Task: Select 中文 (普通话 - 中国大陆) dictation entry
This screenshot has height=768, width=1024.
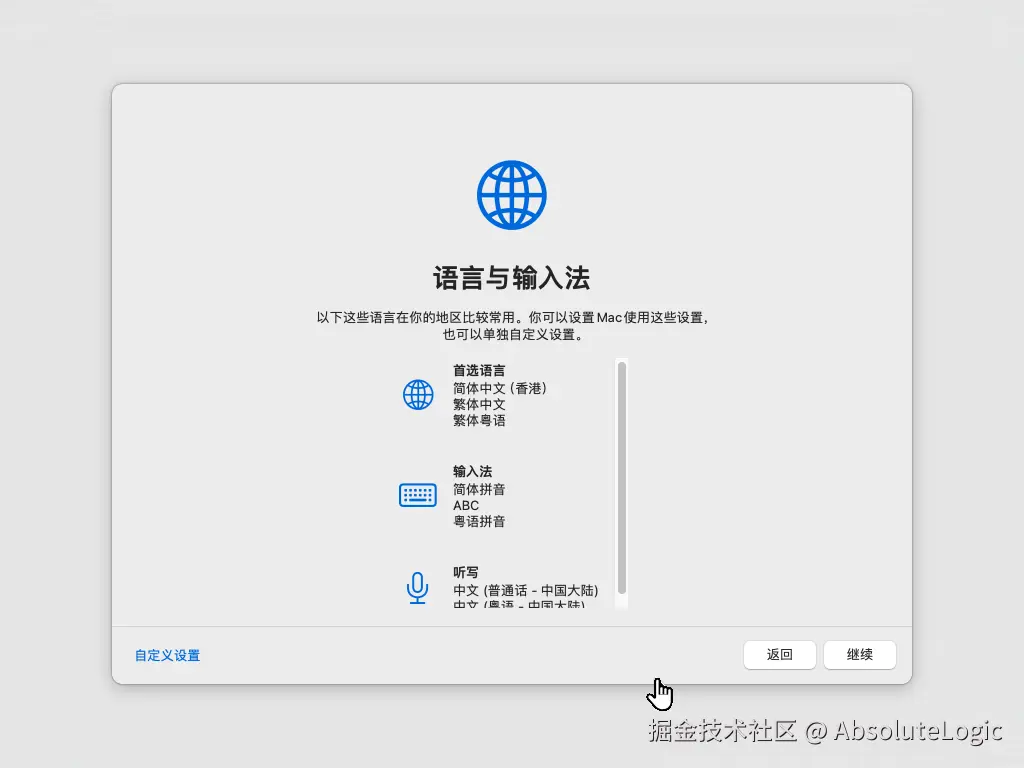Action: (x=526, y=590)
